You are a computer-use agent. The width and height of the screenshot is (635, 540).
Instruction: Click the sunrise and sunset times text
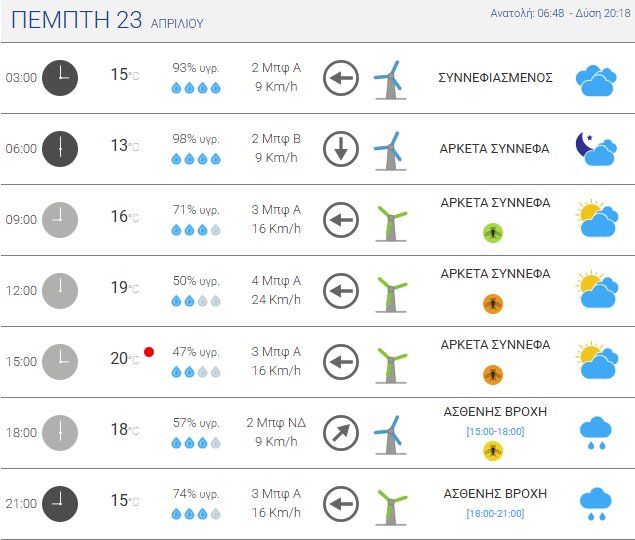click(x=560, y=13)
